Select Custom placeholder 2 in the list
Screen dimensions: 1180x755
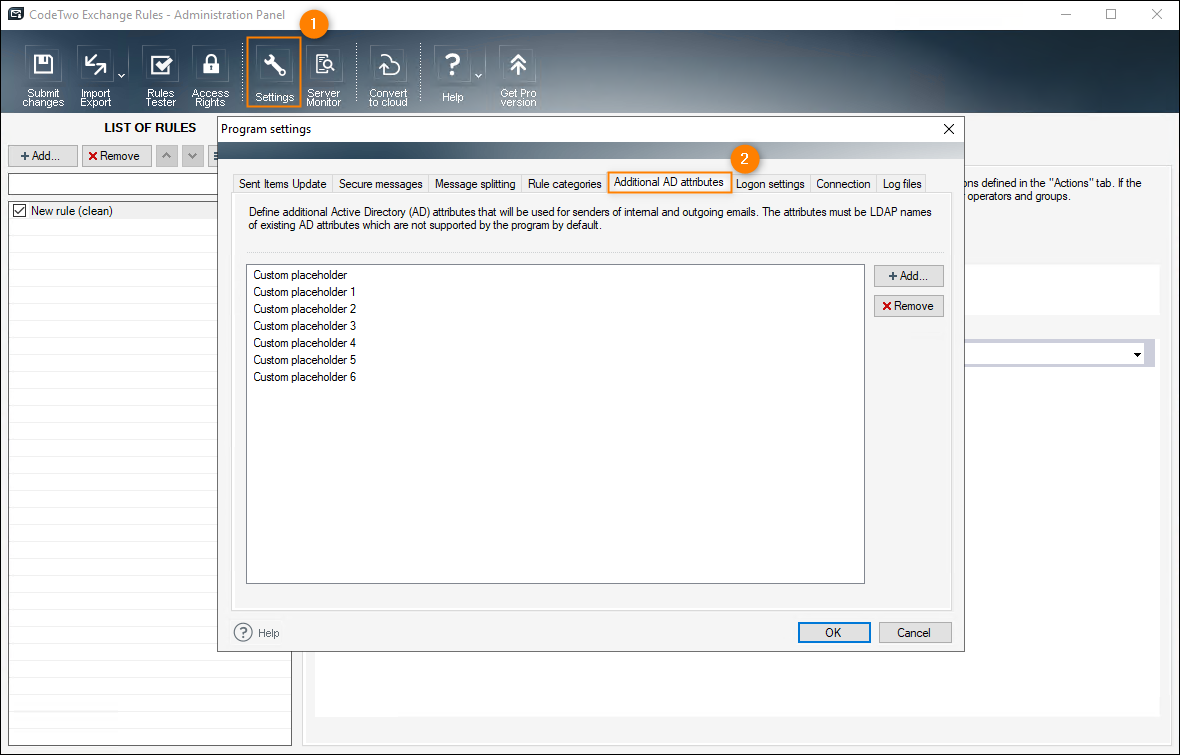point(304,309)
